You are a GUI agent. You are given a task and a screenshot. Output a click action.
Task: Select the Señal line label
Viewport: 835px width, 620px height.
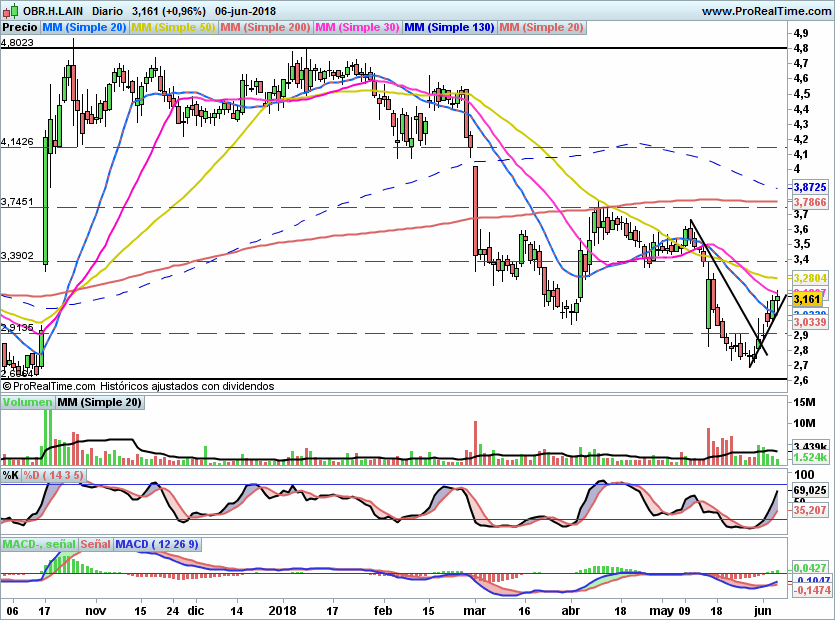tap(95, 544)
